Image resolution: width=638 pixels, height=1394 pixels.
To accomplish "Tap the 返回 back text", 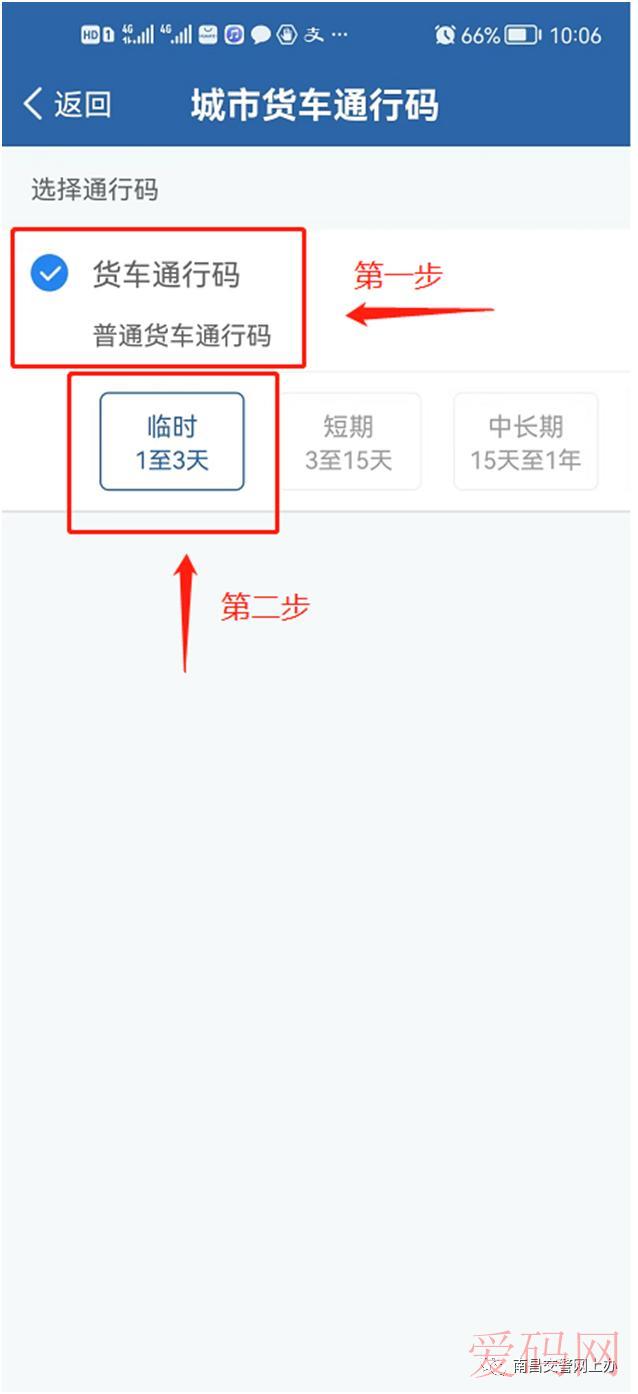I will (x=82, y=104).
